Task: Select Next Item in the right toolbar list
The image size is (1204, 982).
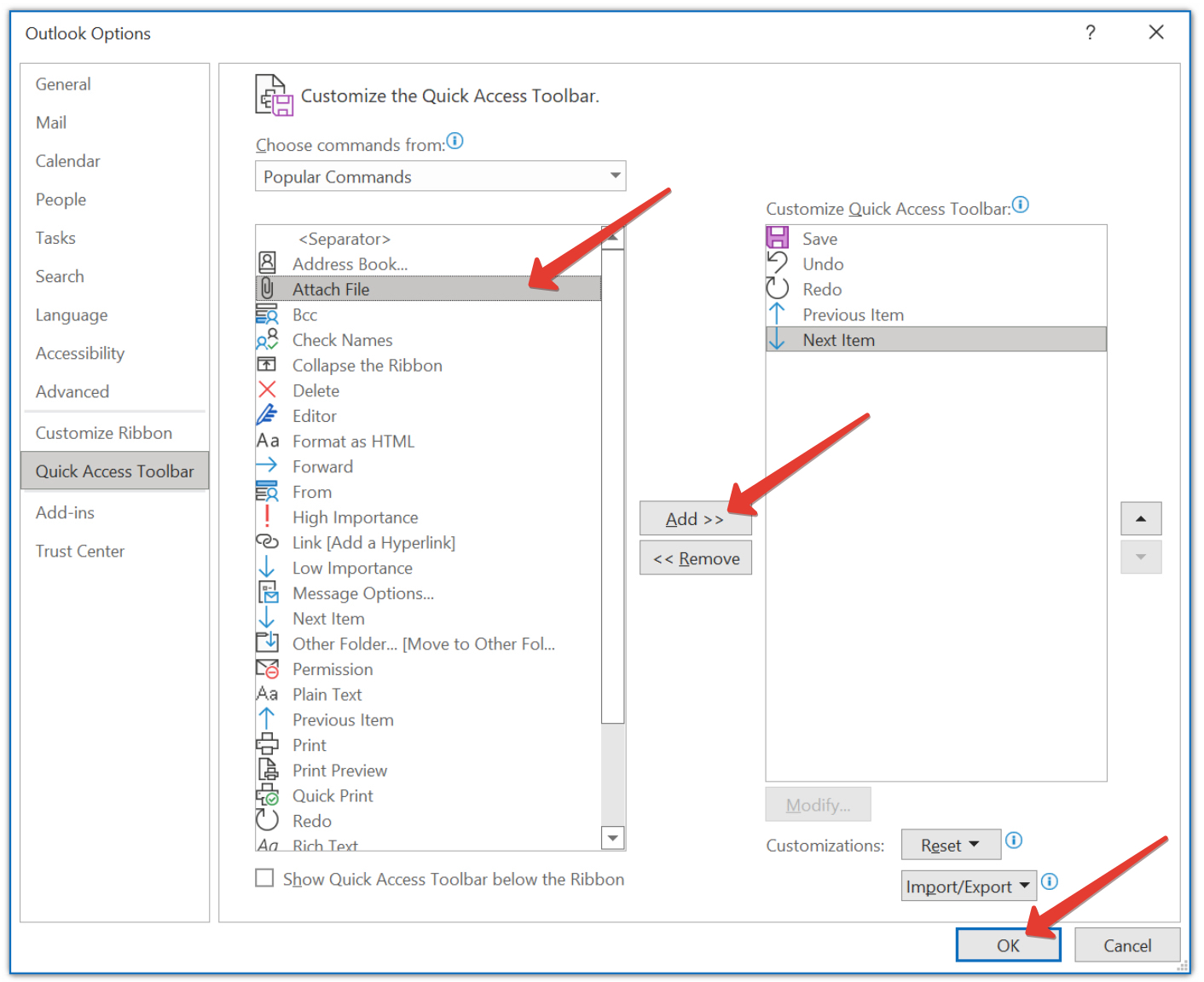Action: point(936,339)
